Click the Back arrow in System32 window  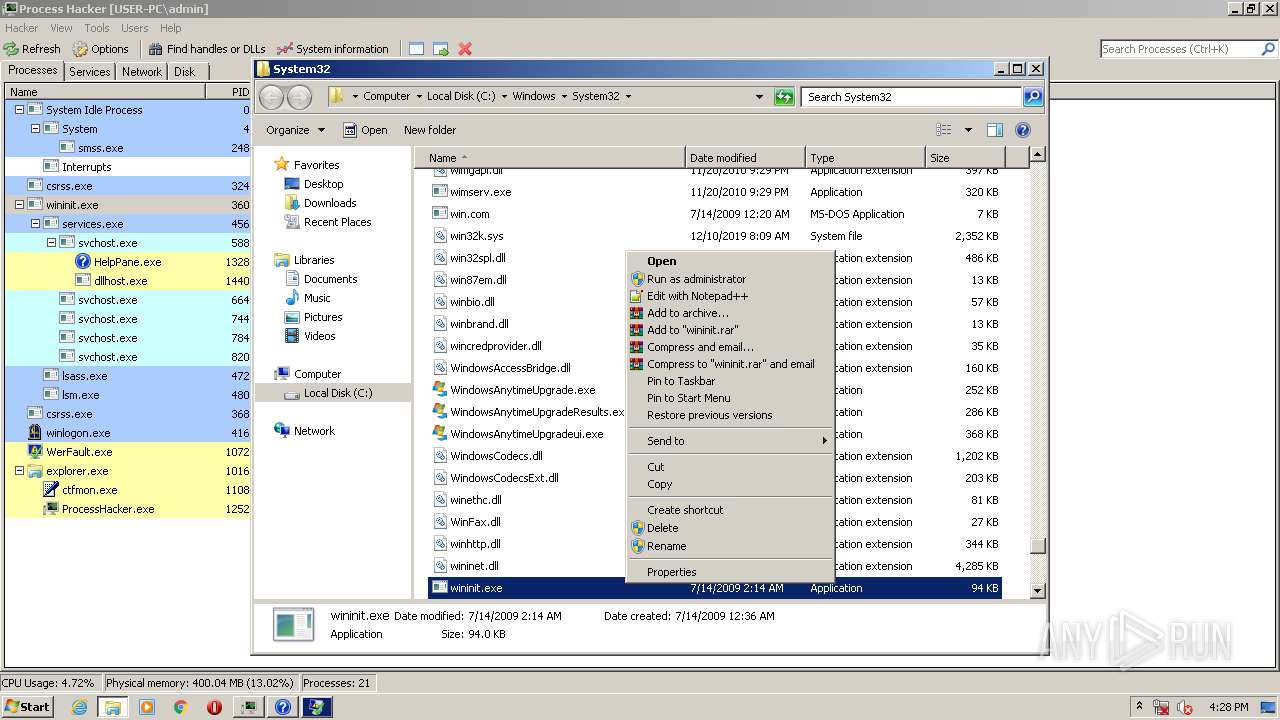pos(271,97)
